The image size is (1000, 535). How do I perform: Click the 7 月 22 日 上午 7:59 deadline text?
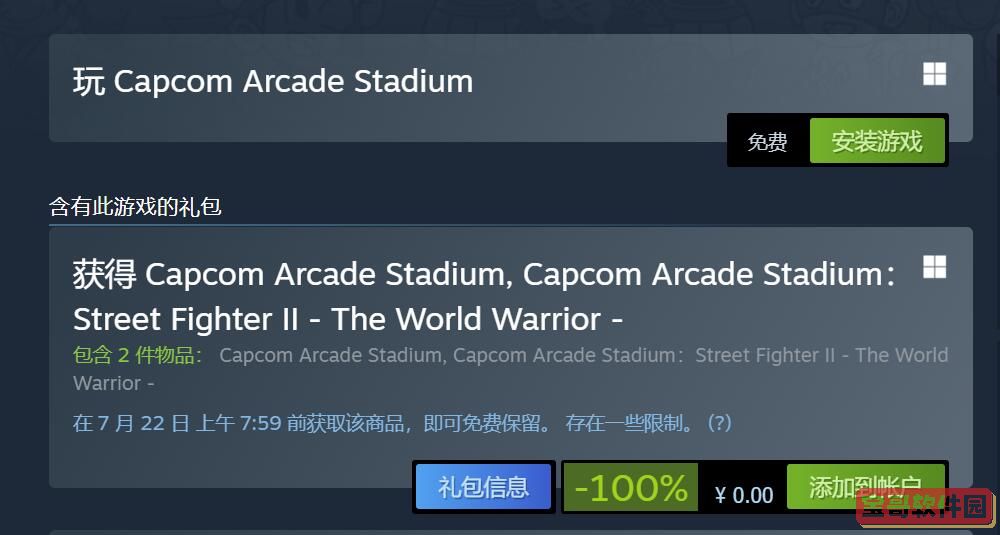[189, 423]
